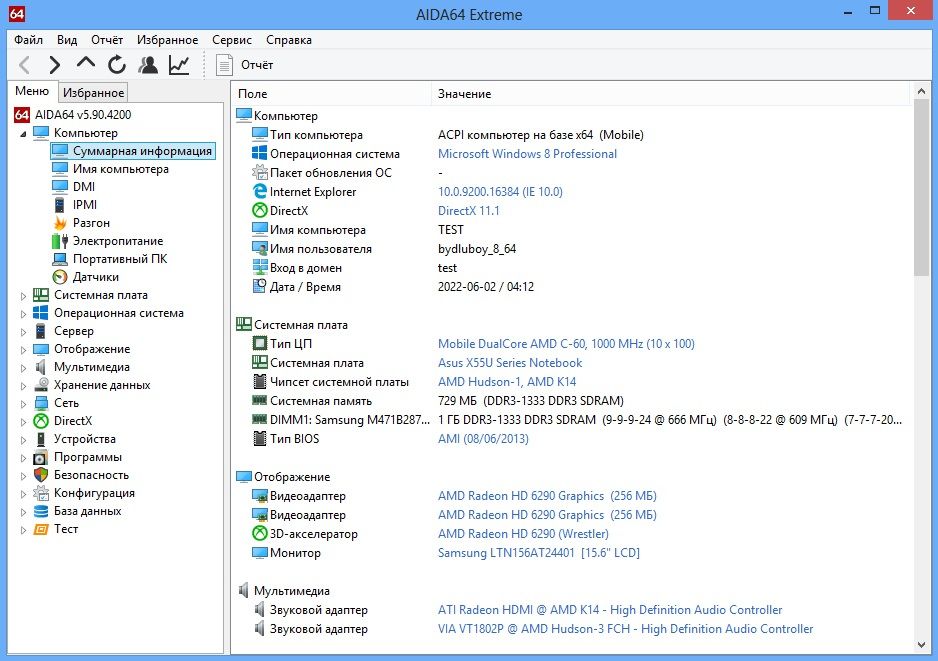Open the Файл menu

[28, 40]
